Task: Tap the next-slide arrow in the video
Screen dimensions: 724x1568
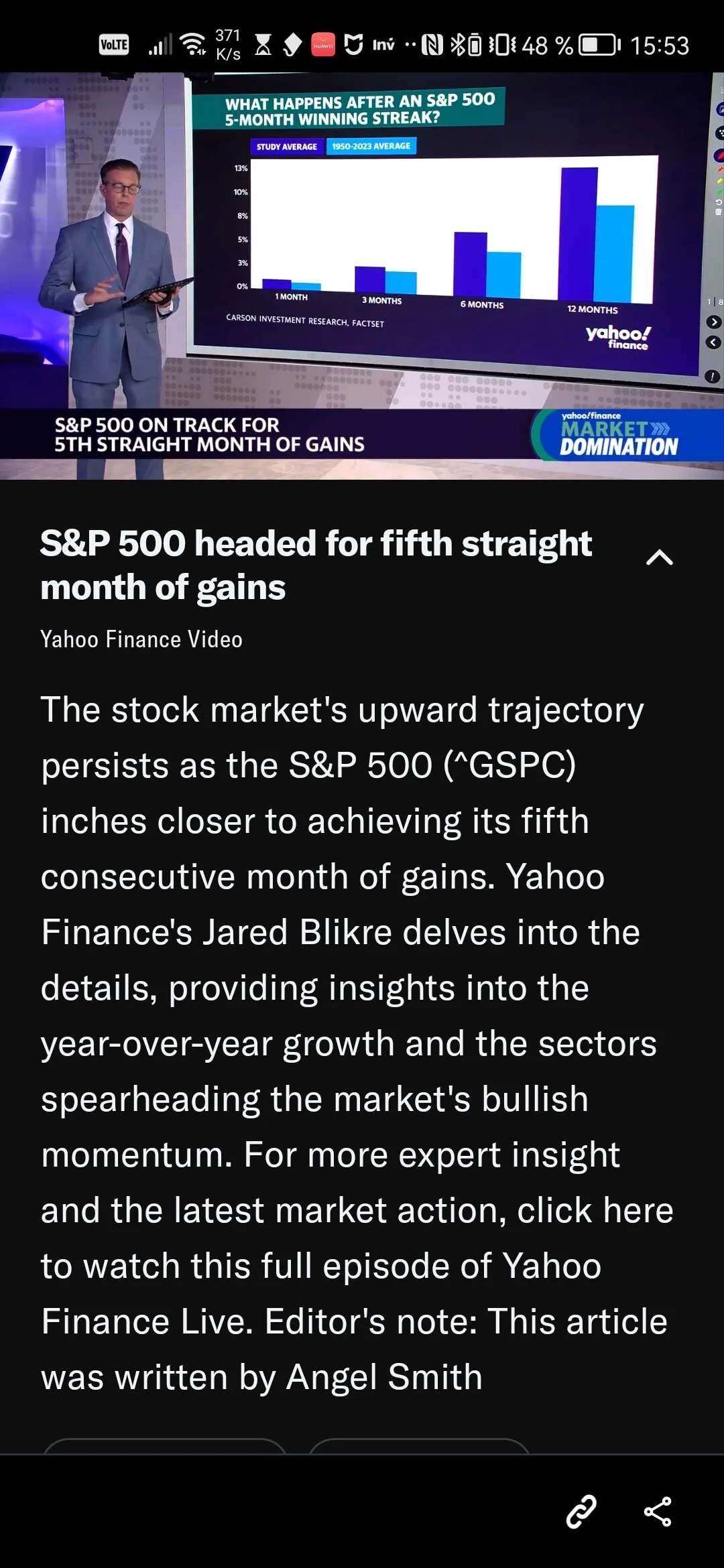Action: (714, 322)
